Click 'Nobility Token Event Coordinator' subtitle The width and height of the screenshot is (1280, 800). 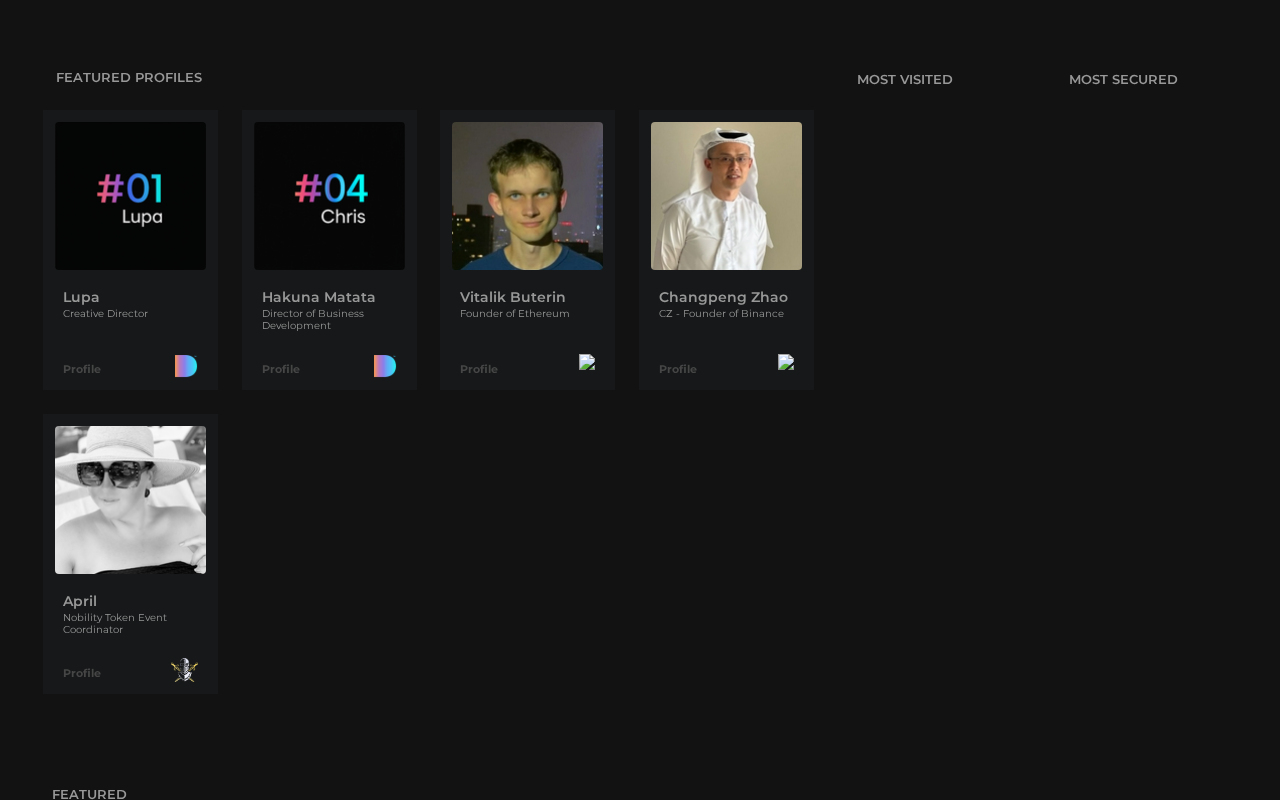115,623
